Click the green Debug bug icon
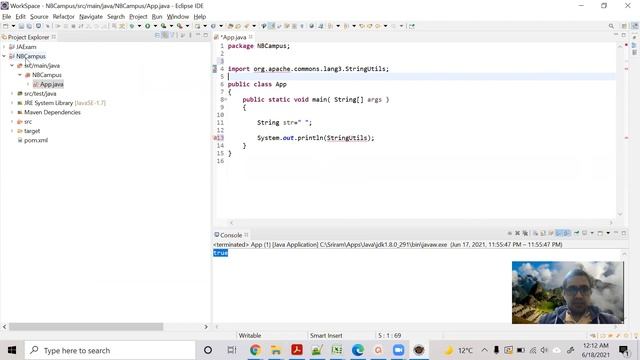This screenshot has width=640, height=360. (132, 26)
